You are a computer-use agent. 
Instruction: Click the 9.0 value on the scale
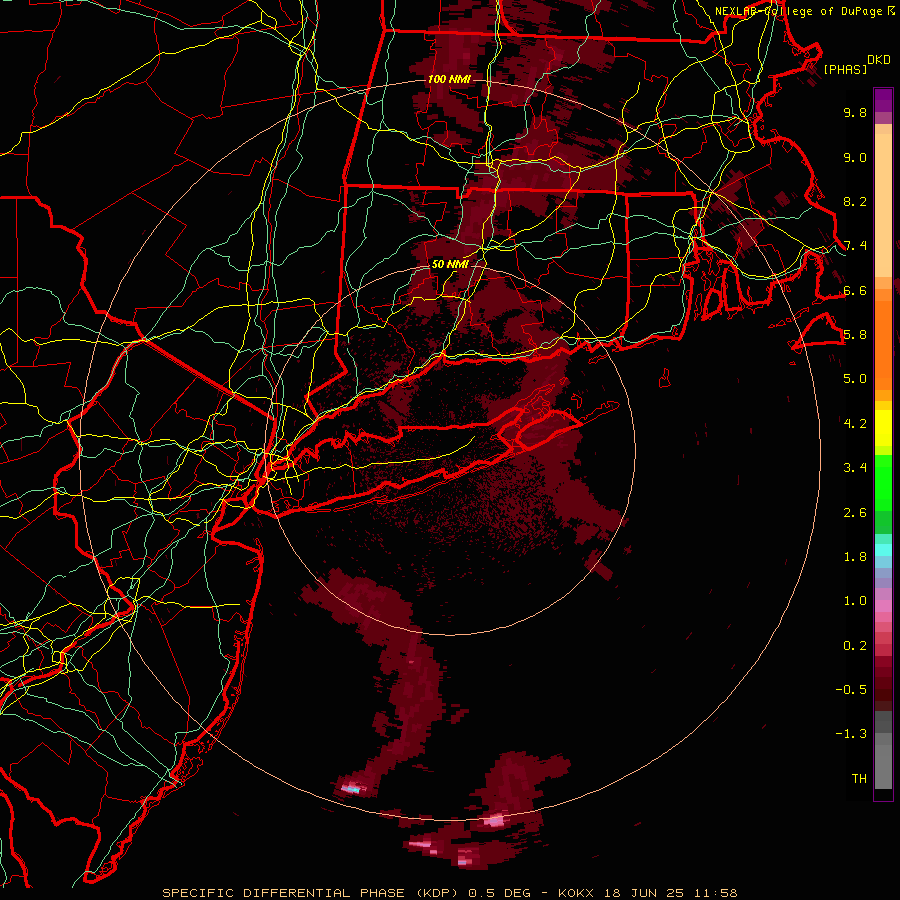[x=855, y=157]
